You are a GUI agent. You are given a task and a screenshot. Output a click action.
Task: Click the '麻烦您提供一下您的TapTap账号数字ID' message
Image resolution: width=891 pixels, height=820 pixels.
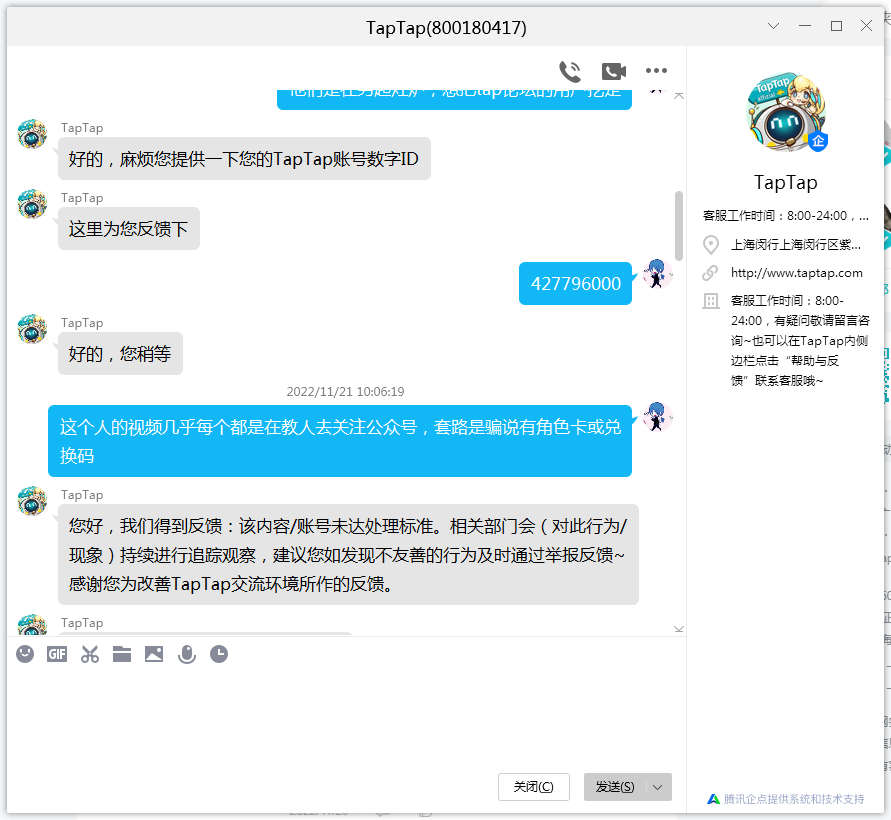tap(244, 159)
